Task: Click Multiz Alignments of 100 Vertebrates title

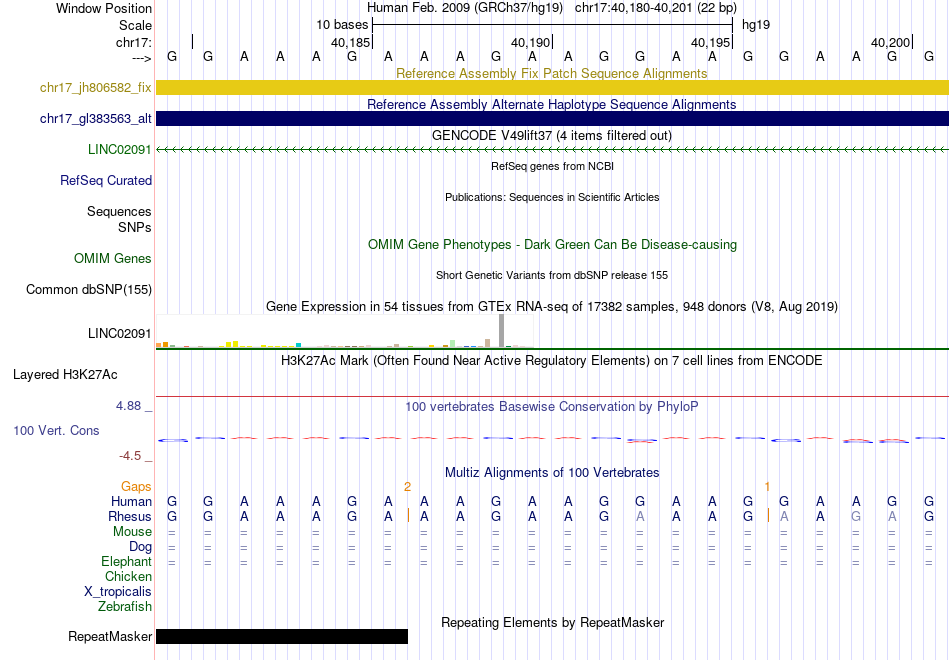Action: click(552, 472)
